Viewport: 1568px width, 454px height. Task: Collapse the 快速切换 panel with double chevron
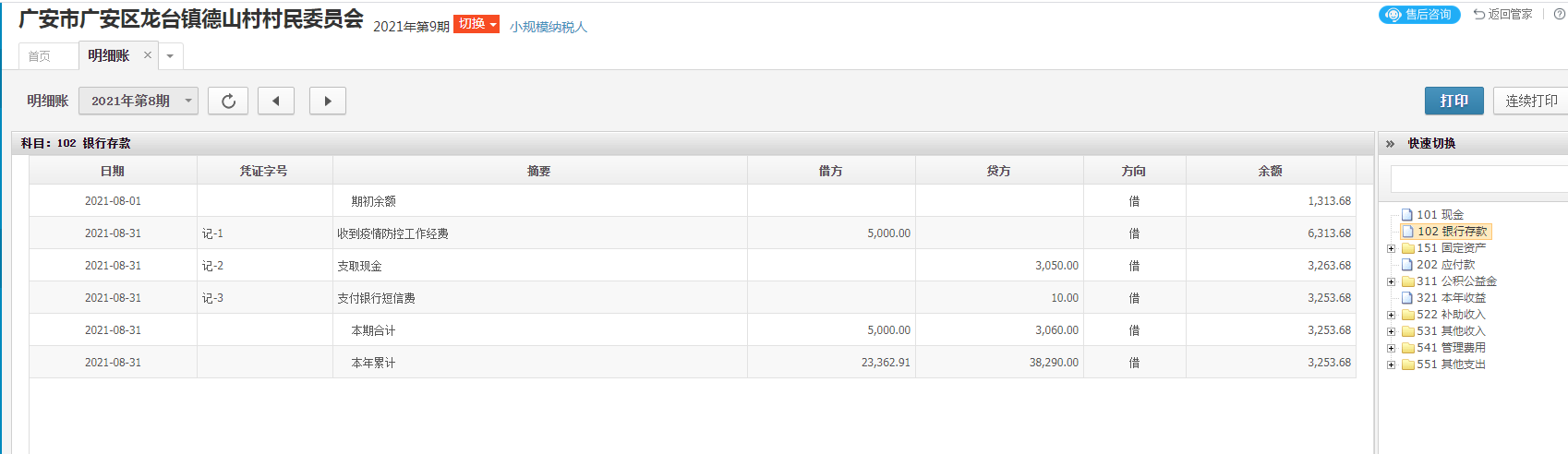point(1390,144)
